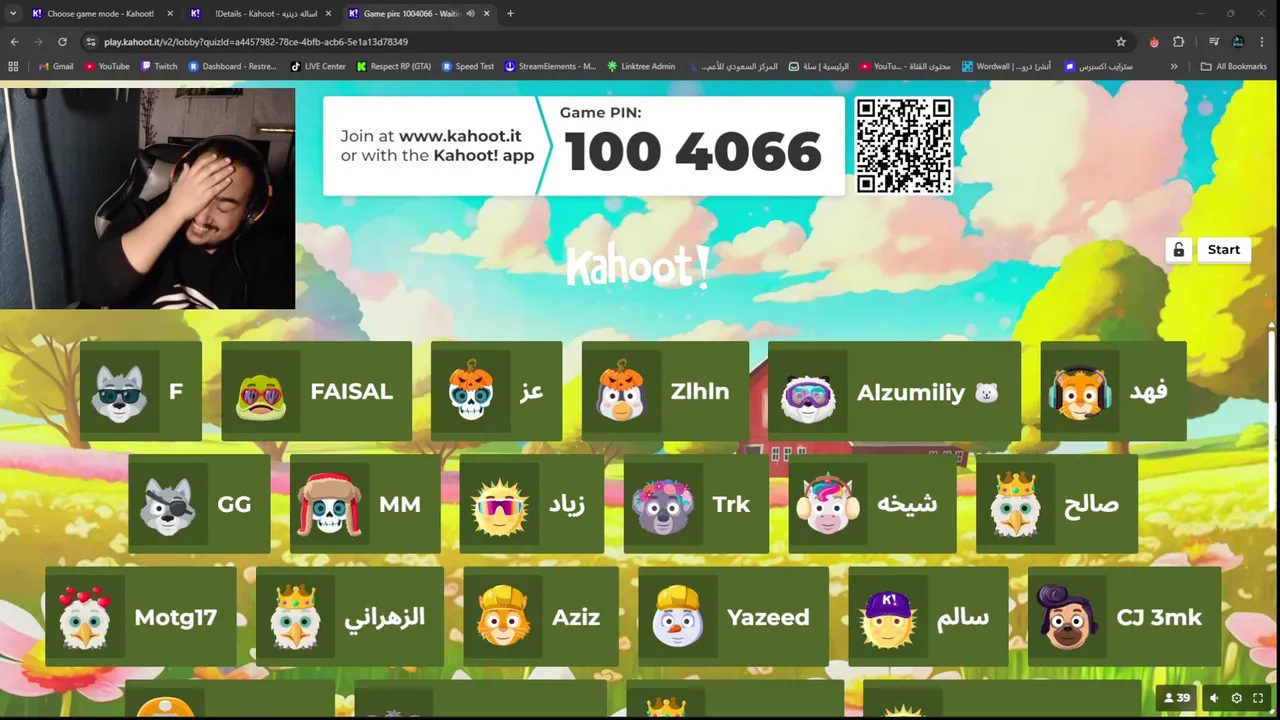Select crowned eagle avatar of الزهراني
The height and width of the screenshot is (720, 1280).
(295, 618)
